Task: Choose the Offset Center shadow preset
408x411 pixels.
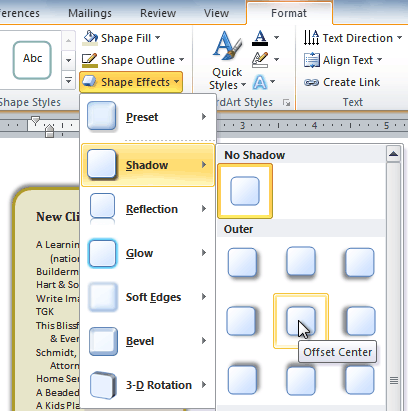Action: (301, 321)
